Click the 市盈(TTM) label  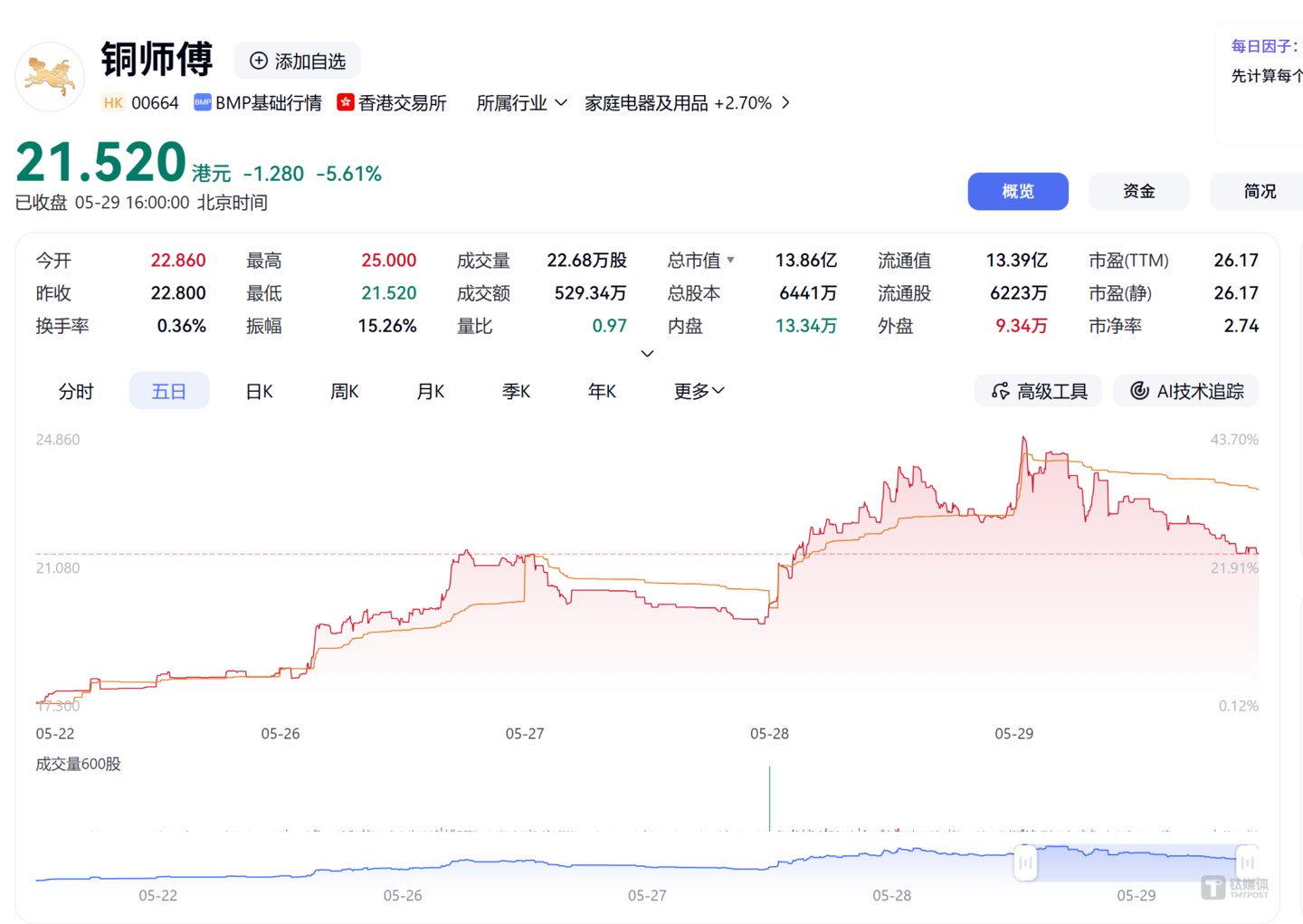(1128, 261)
